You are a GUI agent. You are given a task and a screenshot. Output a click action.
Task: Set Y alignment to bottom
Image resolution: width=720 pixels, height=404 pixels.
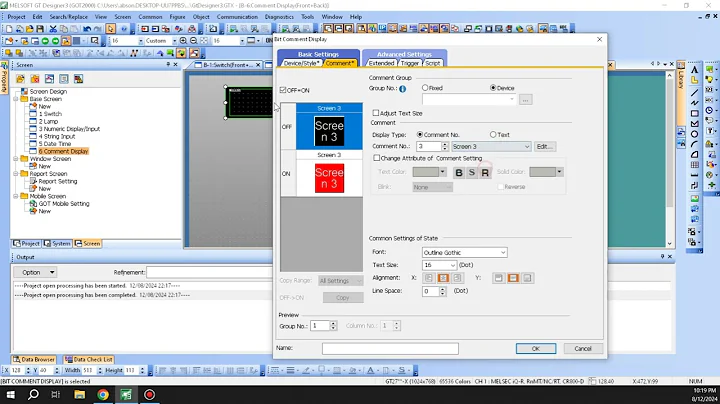(x=527, y=278)
